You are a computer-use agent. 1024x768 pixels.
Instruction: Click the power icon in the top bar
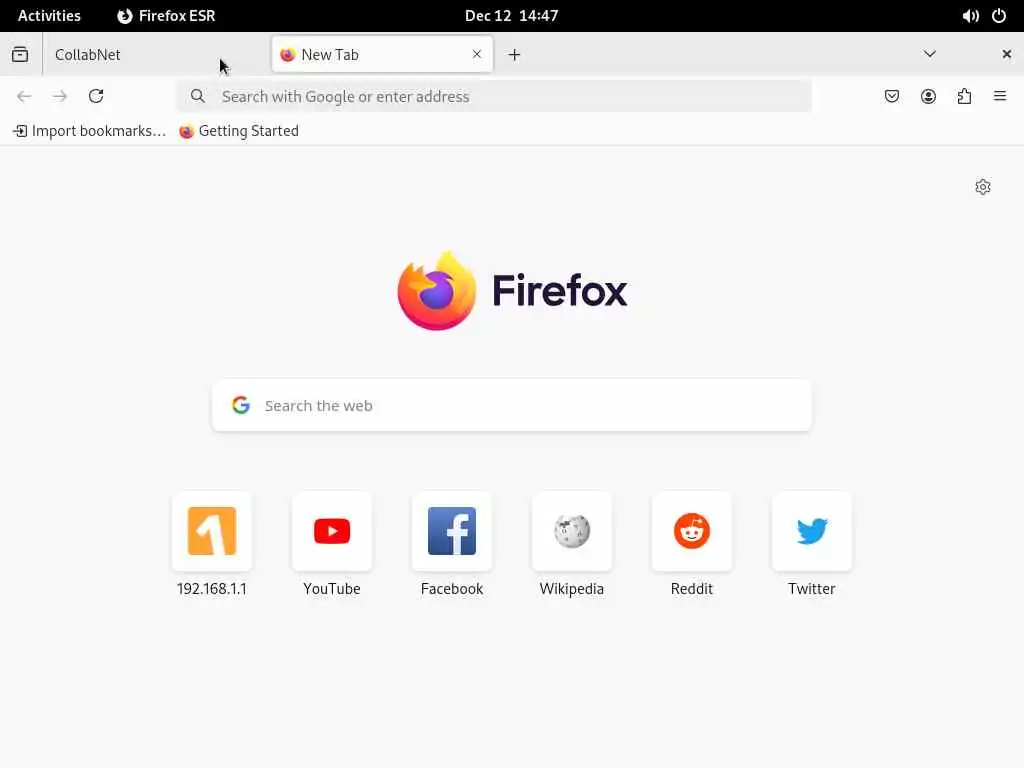point(999,16)
